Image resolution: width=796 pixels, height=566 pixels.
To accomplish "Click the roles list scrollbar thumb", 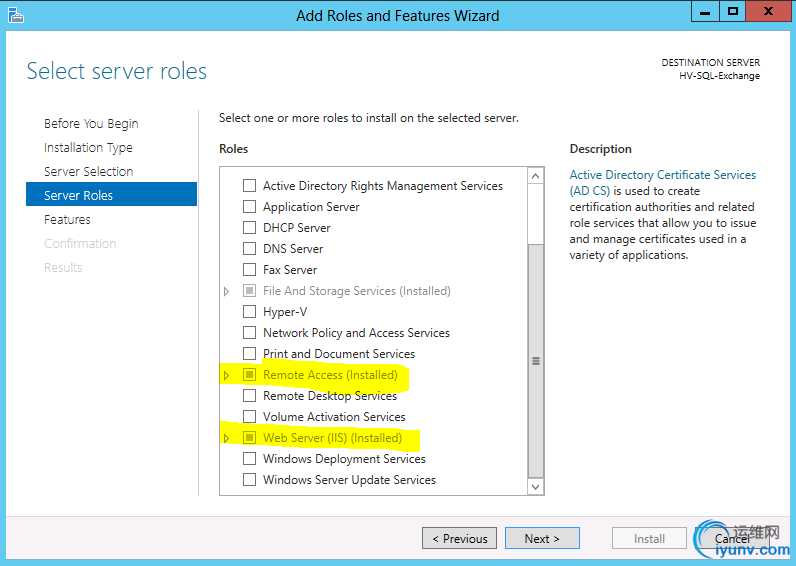I will 536,360.
